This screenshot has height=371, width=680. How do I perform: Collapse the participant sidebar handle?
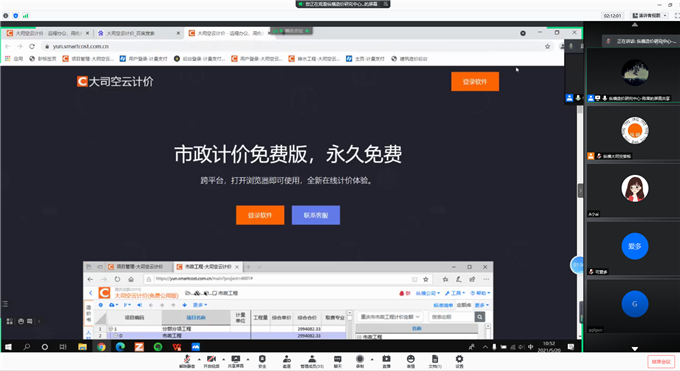[x=580, y=190]
